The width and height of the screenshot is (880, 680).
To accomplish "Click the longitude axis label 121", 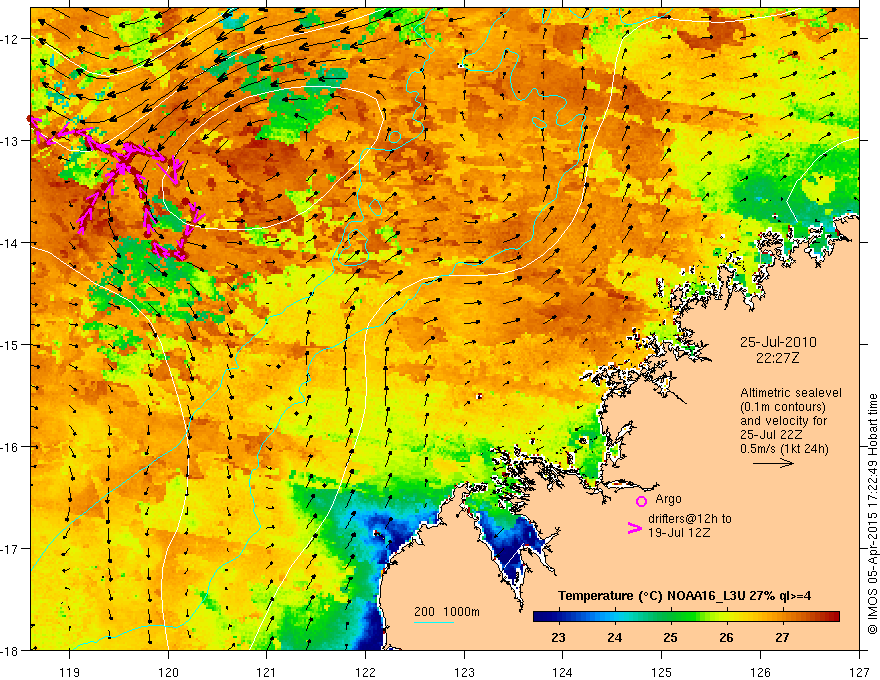I will (x=267, y=672).
